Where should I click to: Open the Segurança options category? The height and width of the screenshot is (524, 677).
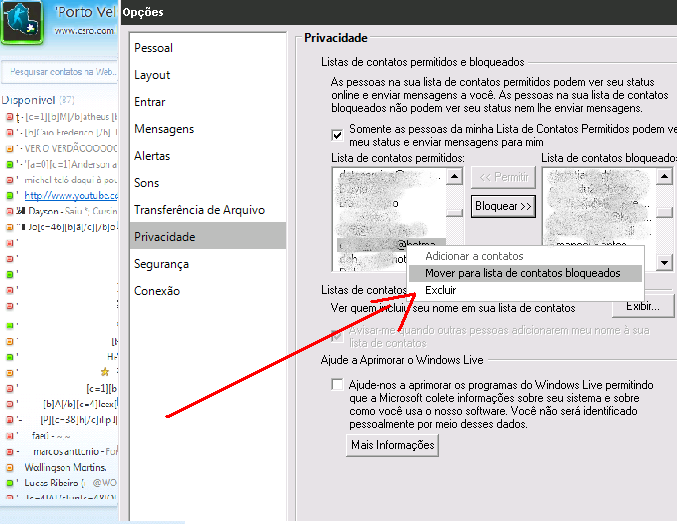[x=161, y=264]
